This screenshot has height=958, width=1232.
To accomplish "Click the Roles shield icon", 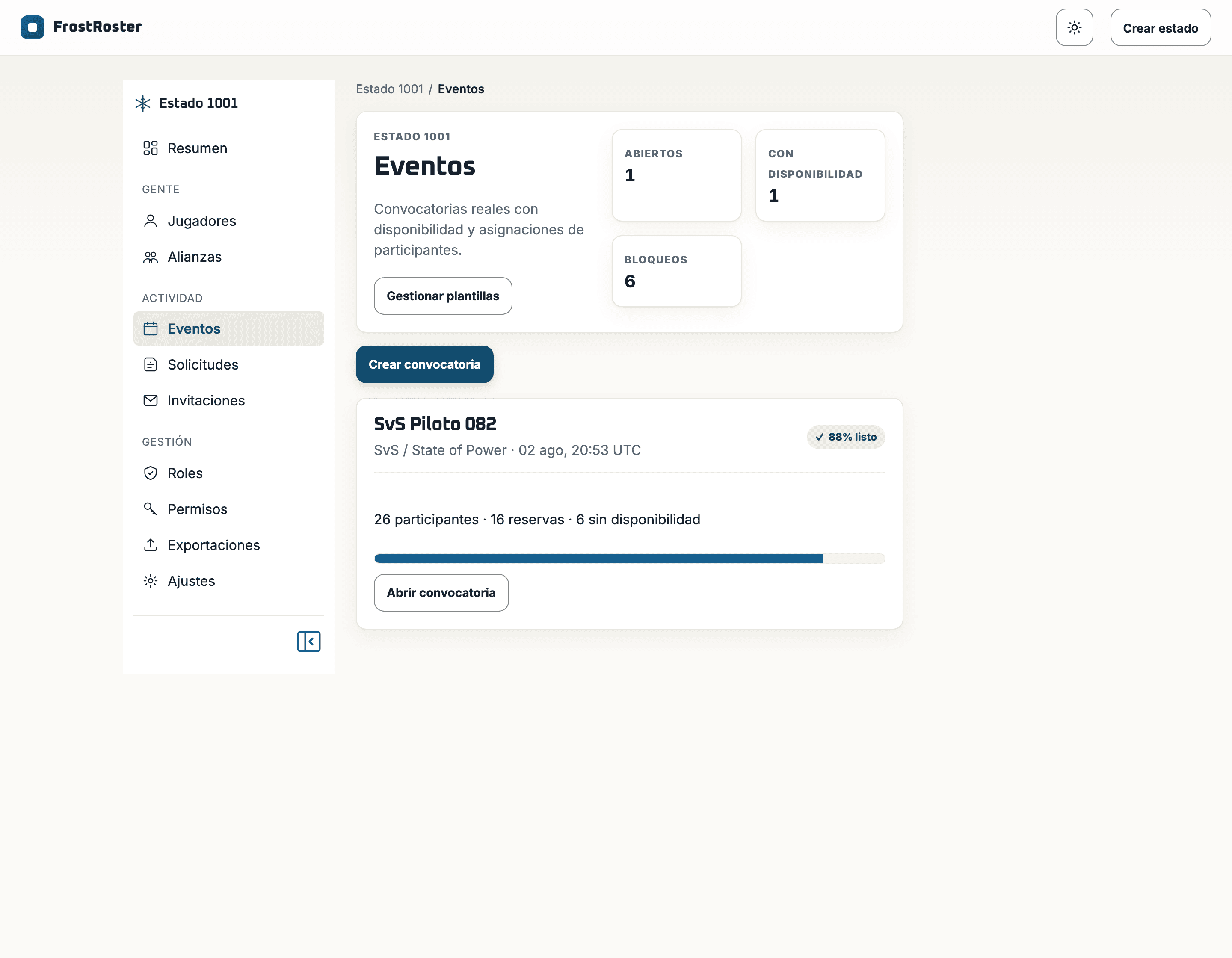I will pyautogui.click(x=150, y=473).
